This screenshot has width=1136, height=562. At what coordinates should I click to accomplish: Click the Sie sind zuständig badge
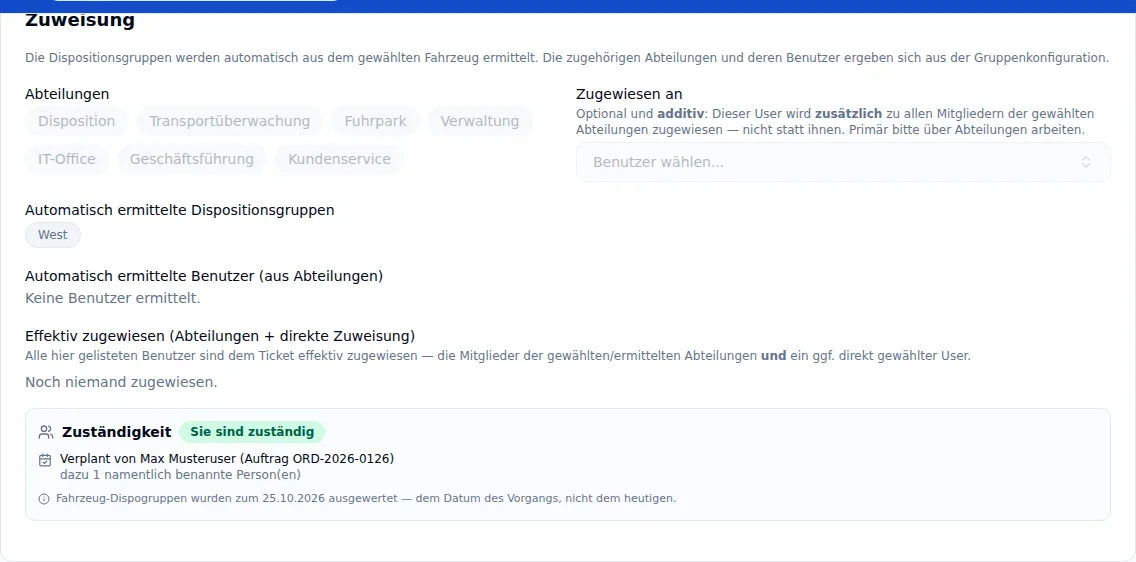click(x=252, y=432)
